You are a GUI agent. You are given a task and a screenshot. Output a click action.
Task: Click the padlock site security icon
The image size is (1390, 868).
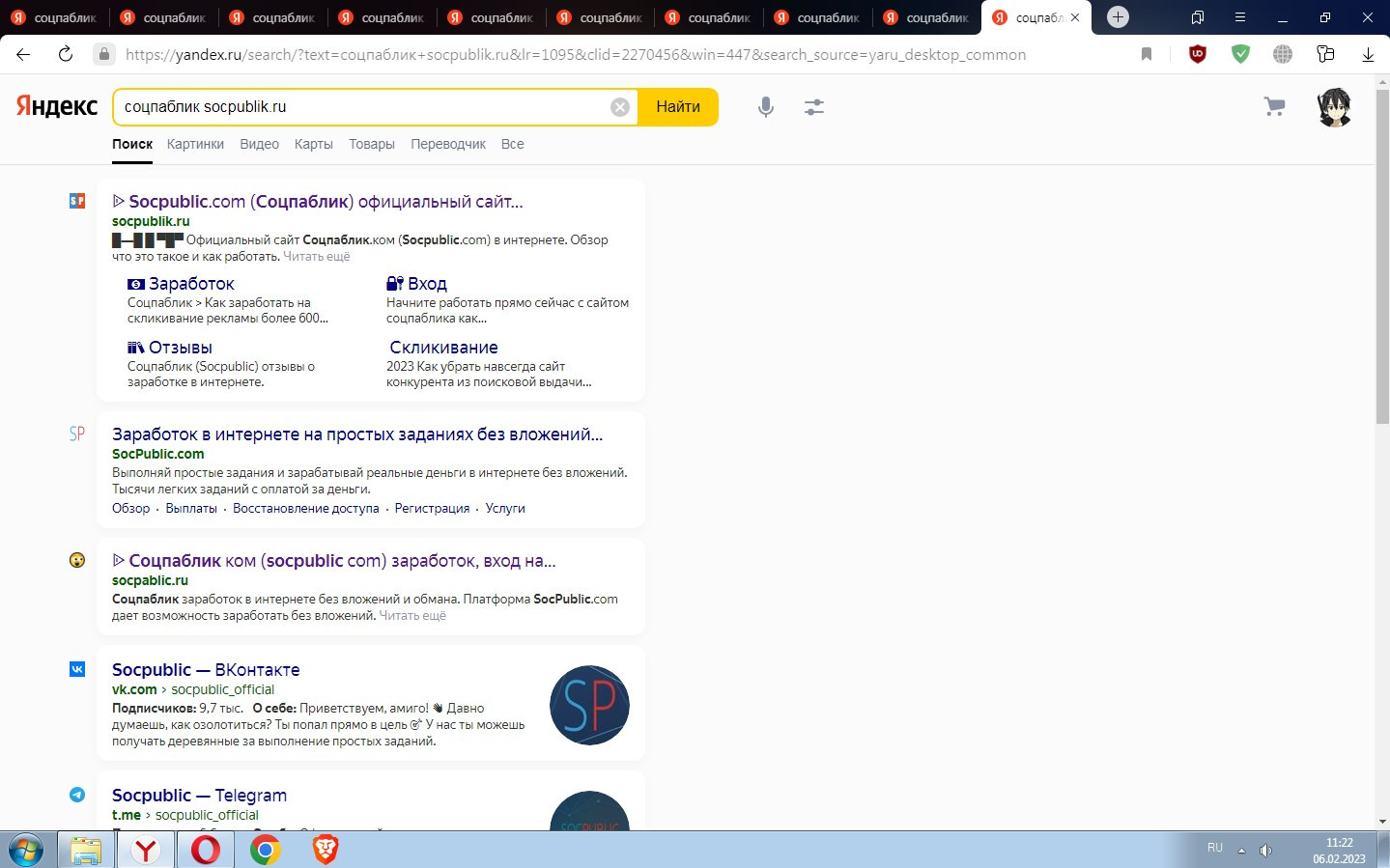tap(104, 54)
